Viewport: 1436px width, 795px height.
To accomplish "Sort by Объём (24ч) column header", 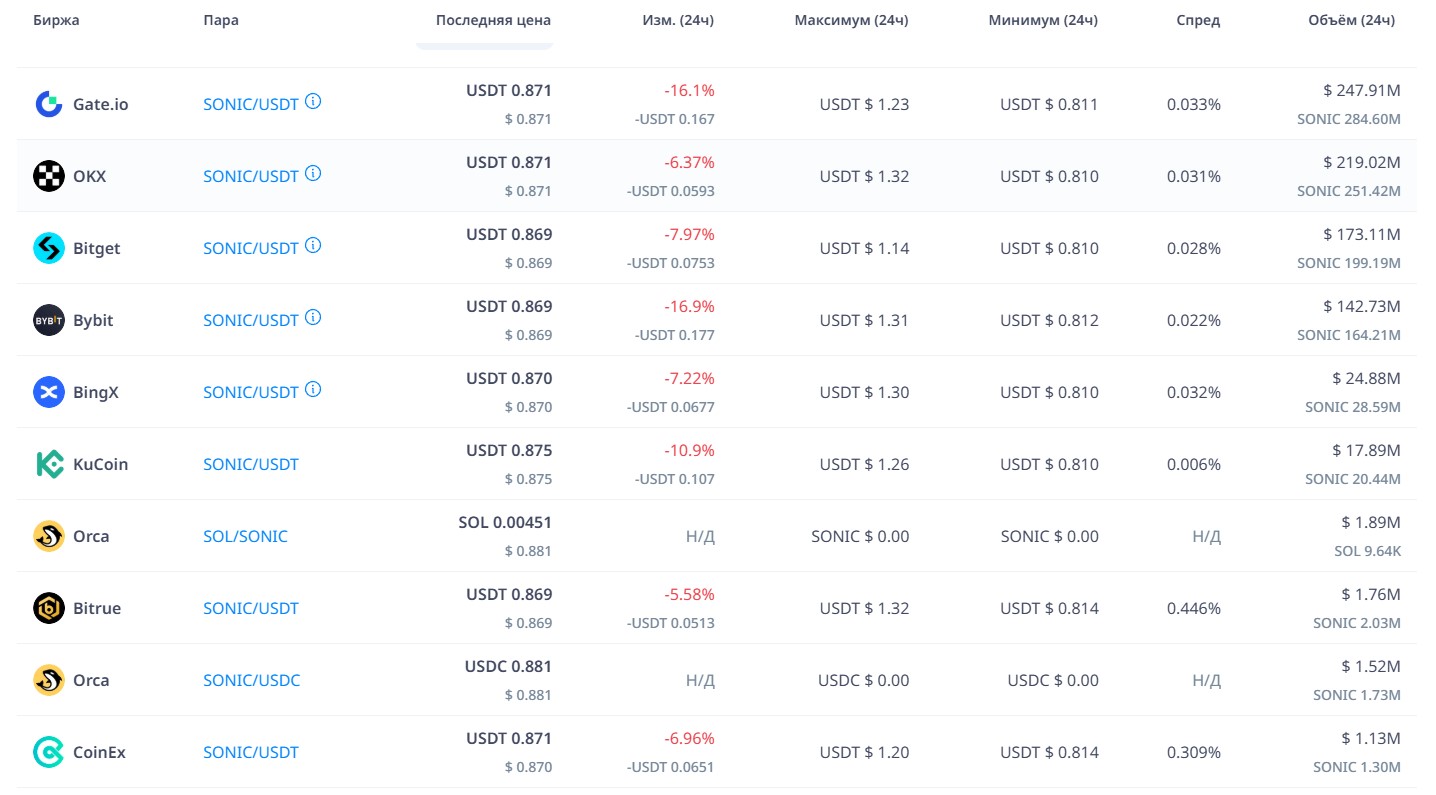I will tap(1351, 20).
